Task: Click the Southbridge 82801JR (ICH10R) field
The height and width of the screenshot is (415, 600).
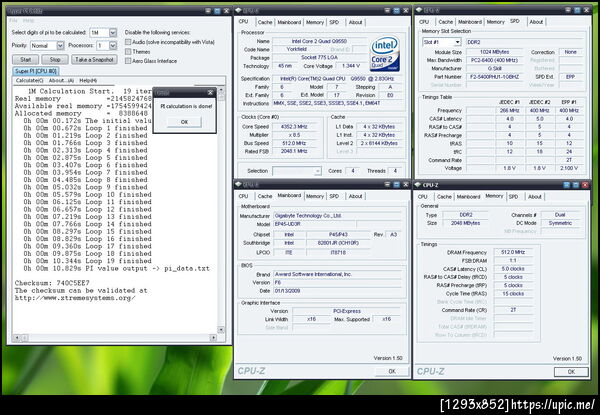Action: click(x=338, y=243)
